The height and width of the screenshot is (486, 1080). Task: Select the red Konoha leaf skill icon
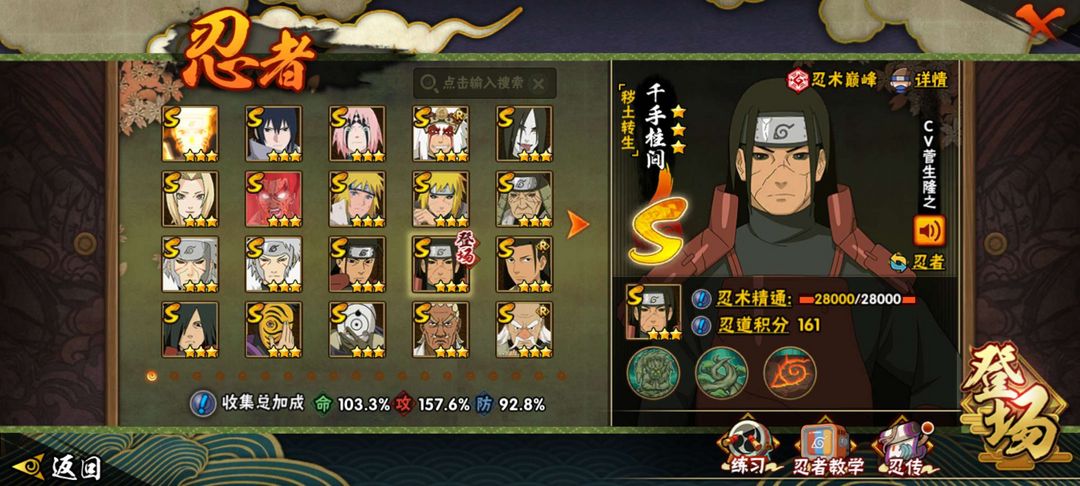point(790,374)
